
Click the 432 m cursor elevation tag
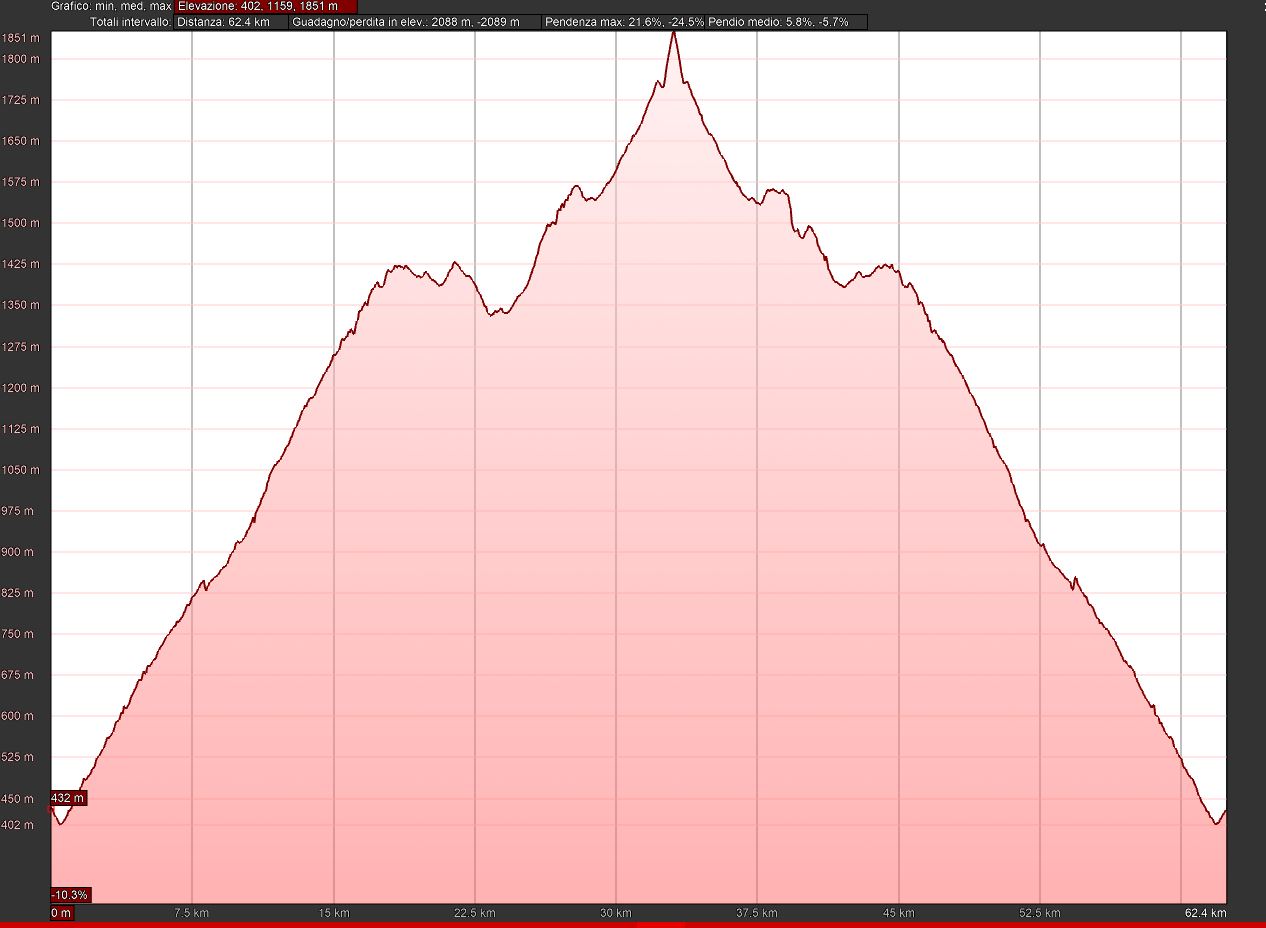click(x=68, y=798)
